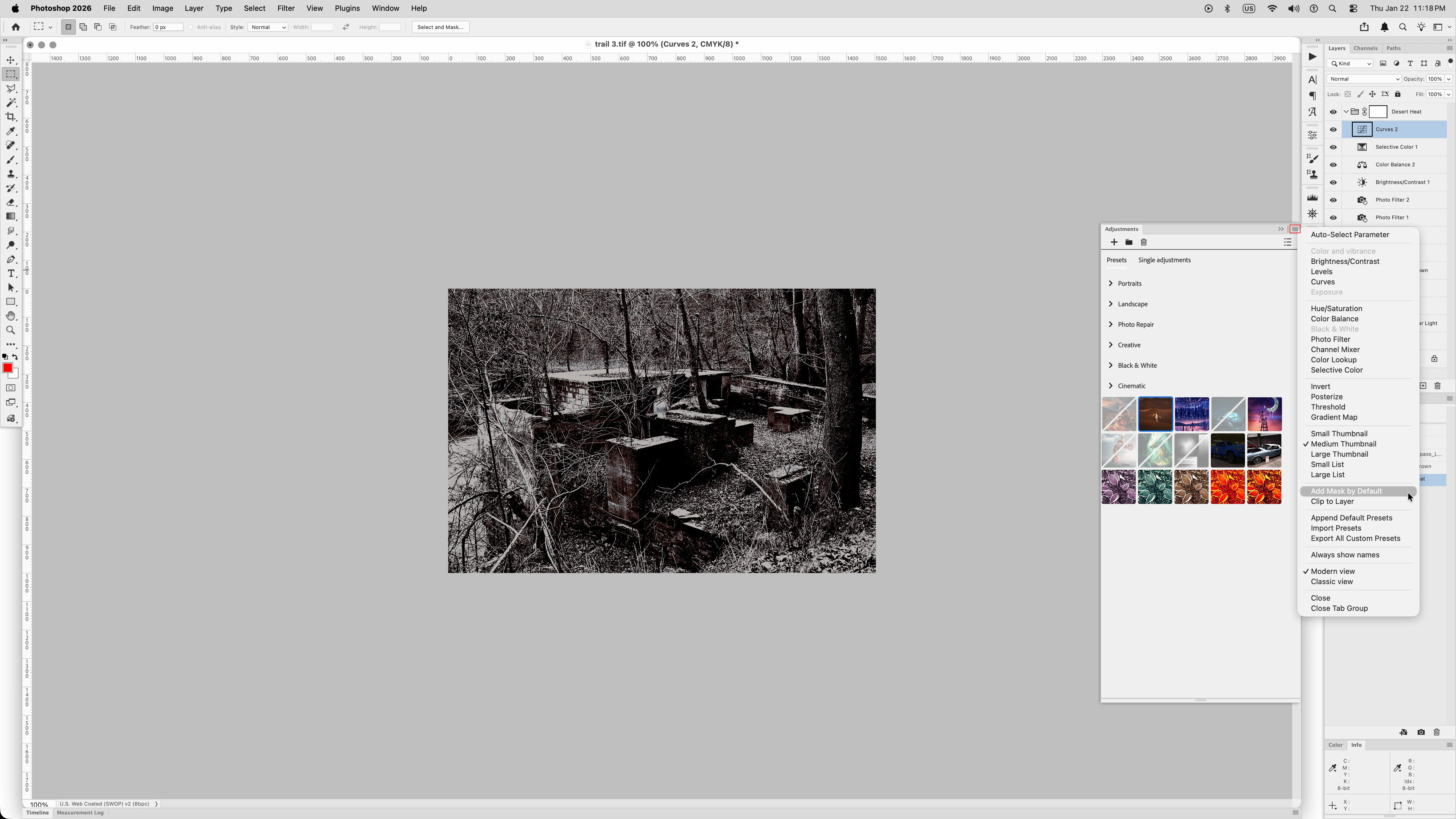Expand the Landscape preset group
1456x819 pixels.
tap(1111, 303)
